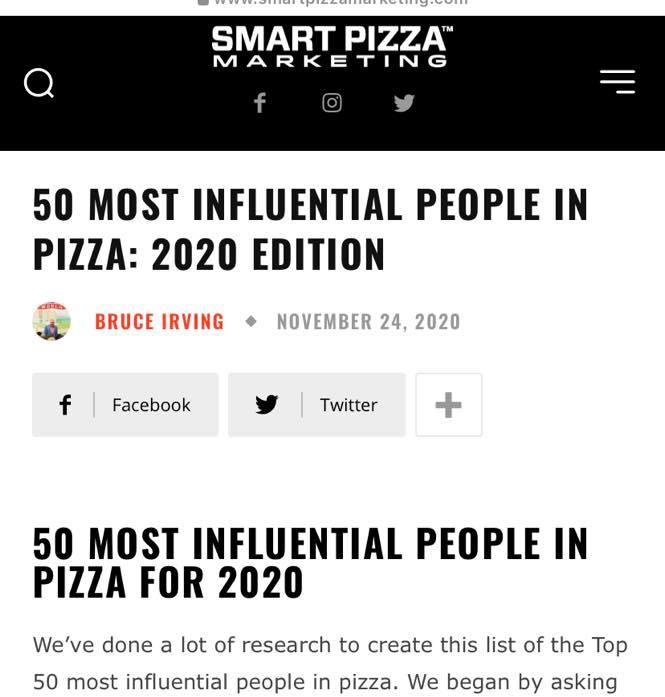Click the Smart Pizza Marketing logo
This screenshot has height=697, width=665.
331,47
